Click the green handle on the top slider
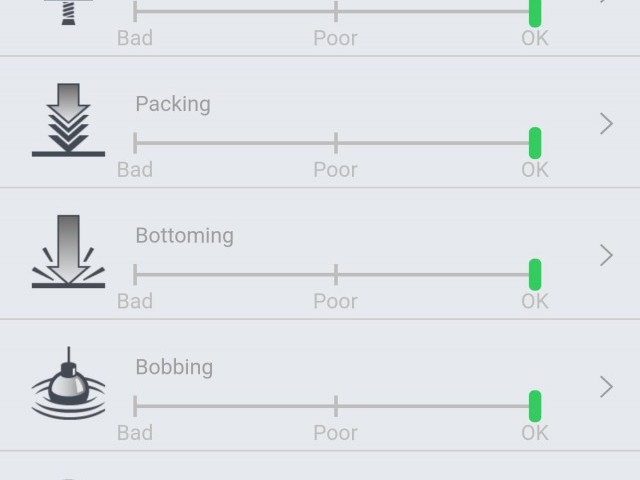Screen dimensions: 640x480 (535, 12)
